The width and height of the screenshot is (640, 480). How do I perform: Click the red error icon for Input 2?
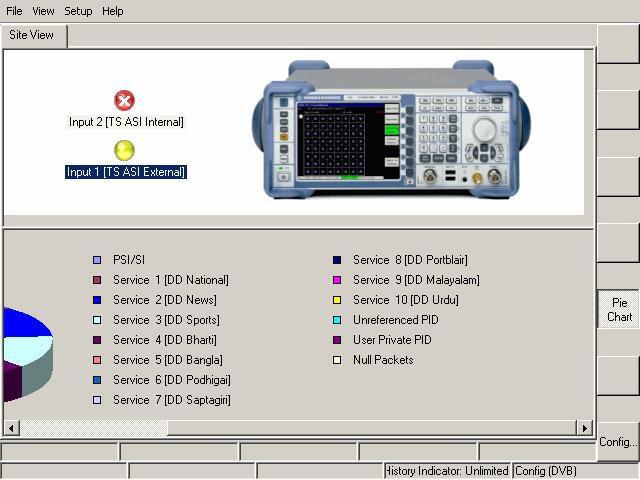(x=124, y=101)
